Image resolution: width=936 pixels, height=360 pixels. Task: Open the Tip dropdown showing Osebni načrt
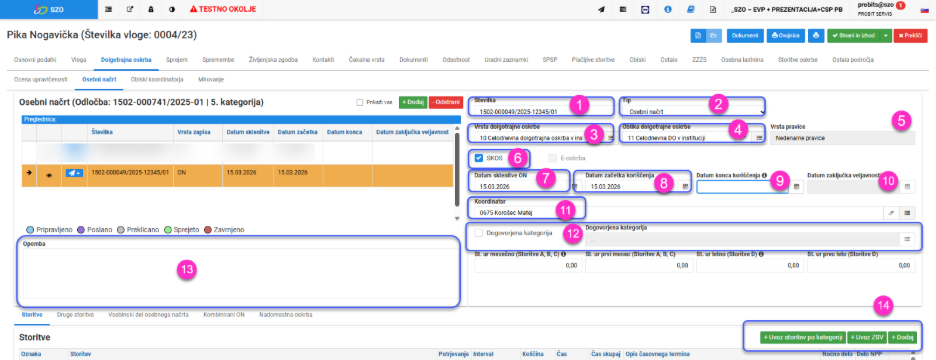[x=693, y=111]
